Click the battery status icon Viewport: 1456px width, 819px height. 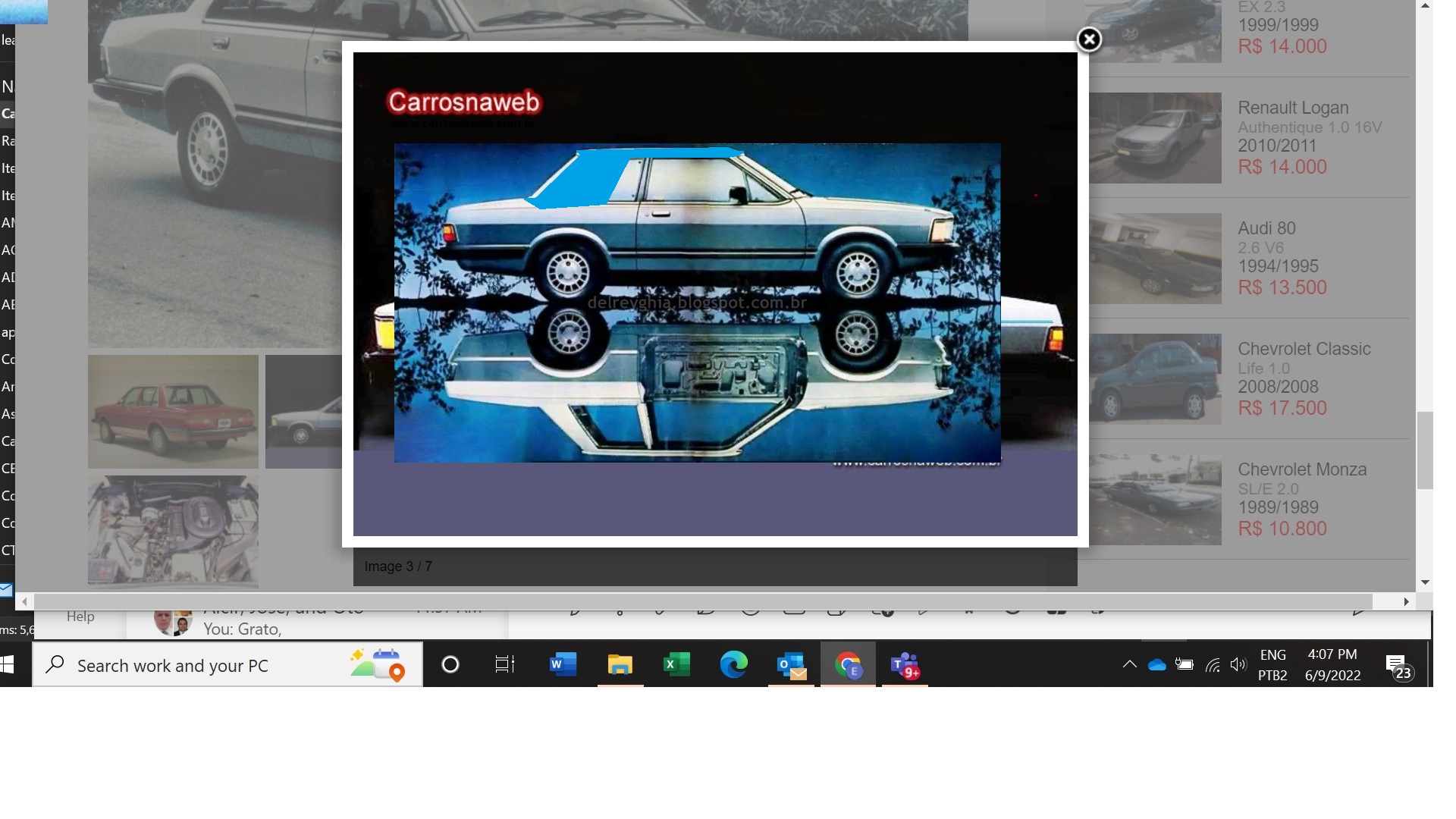pos(1184,665)
